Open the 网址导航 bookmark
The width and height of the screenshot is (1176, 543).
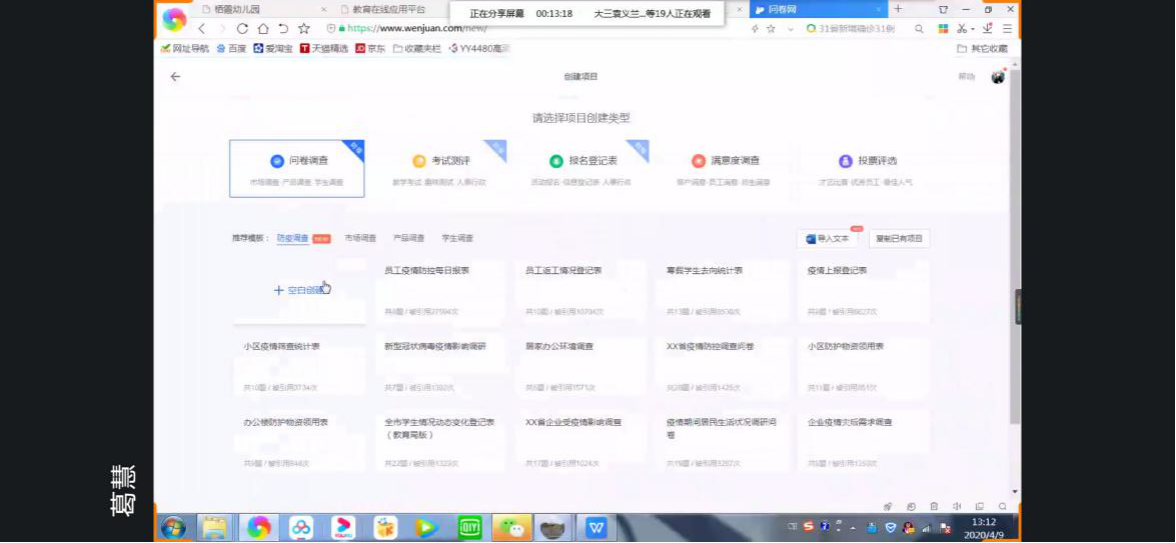(185, 48)
